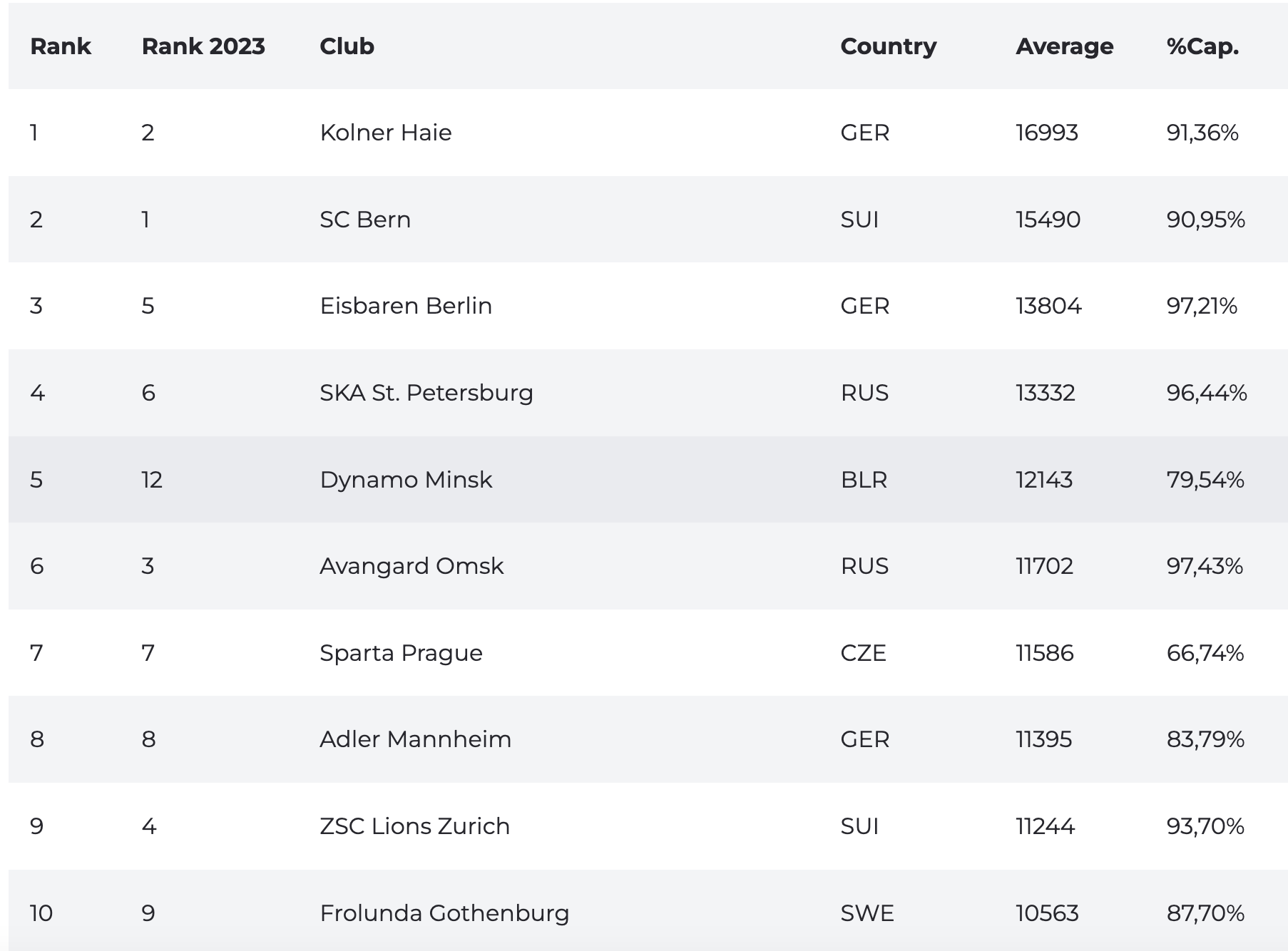Image resolution: width=1288 pixels, height=951 pixels.
Task: Click the BLR country code
Action: [x=864, y=480]
